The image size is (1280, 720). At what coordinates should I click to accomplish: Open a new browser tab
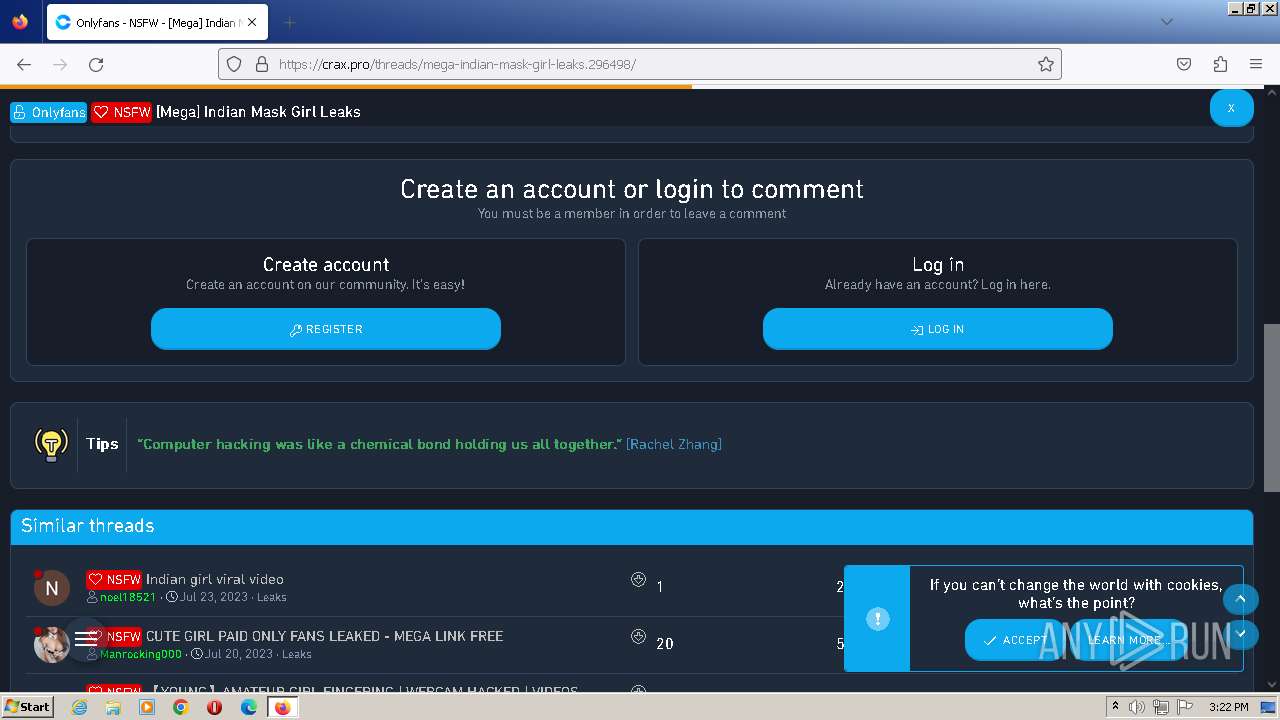tap(289, 22)
